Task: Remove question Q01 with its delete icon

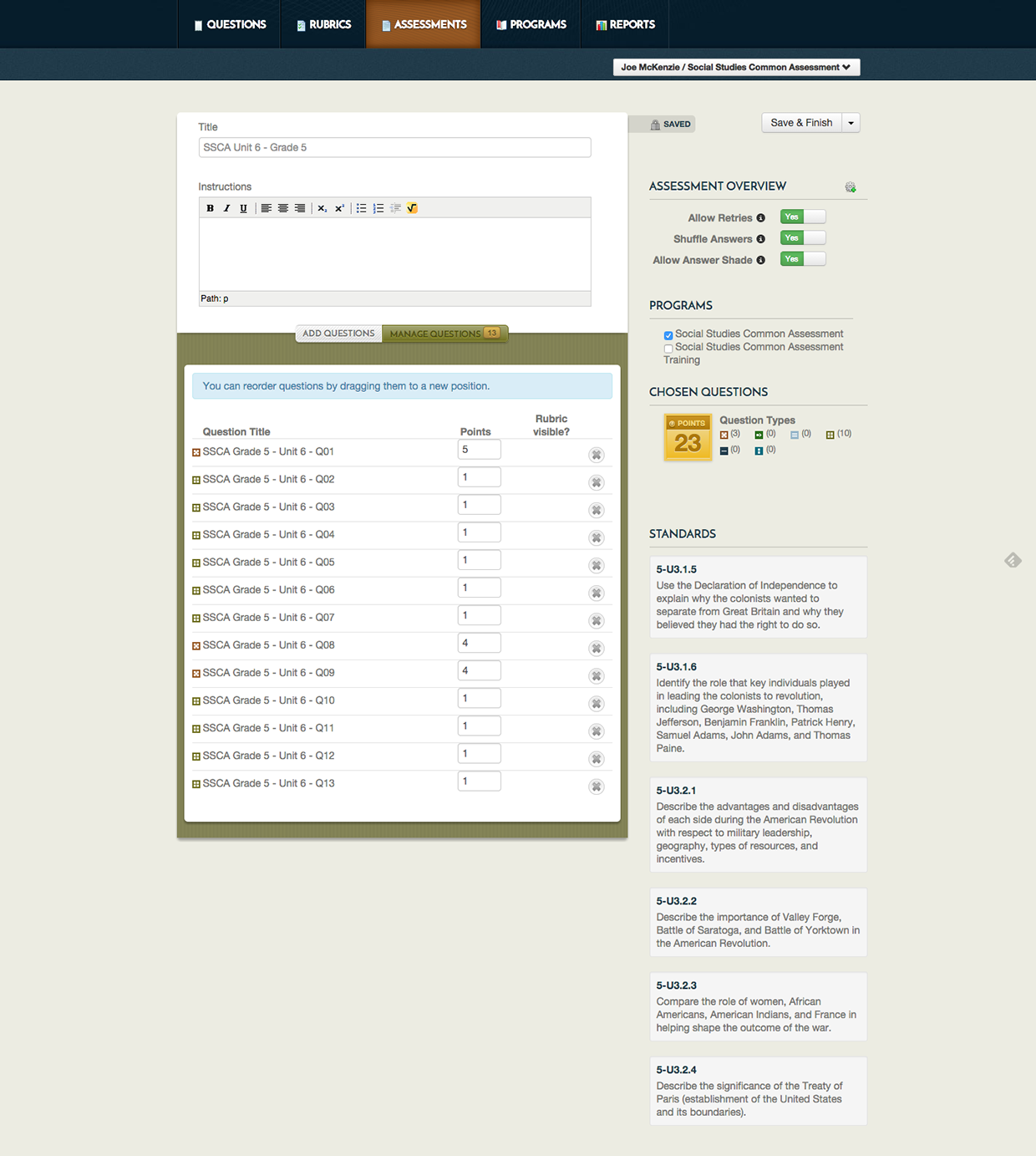Action: [x=596, y=455]
